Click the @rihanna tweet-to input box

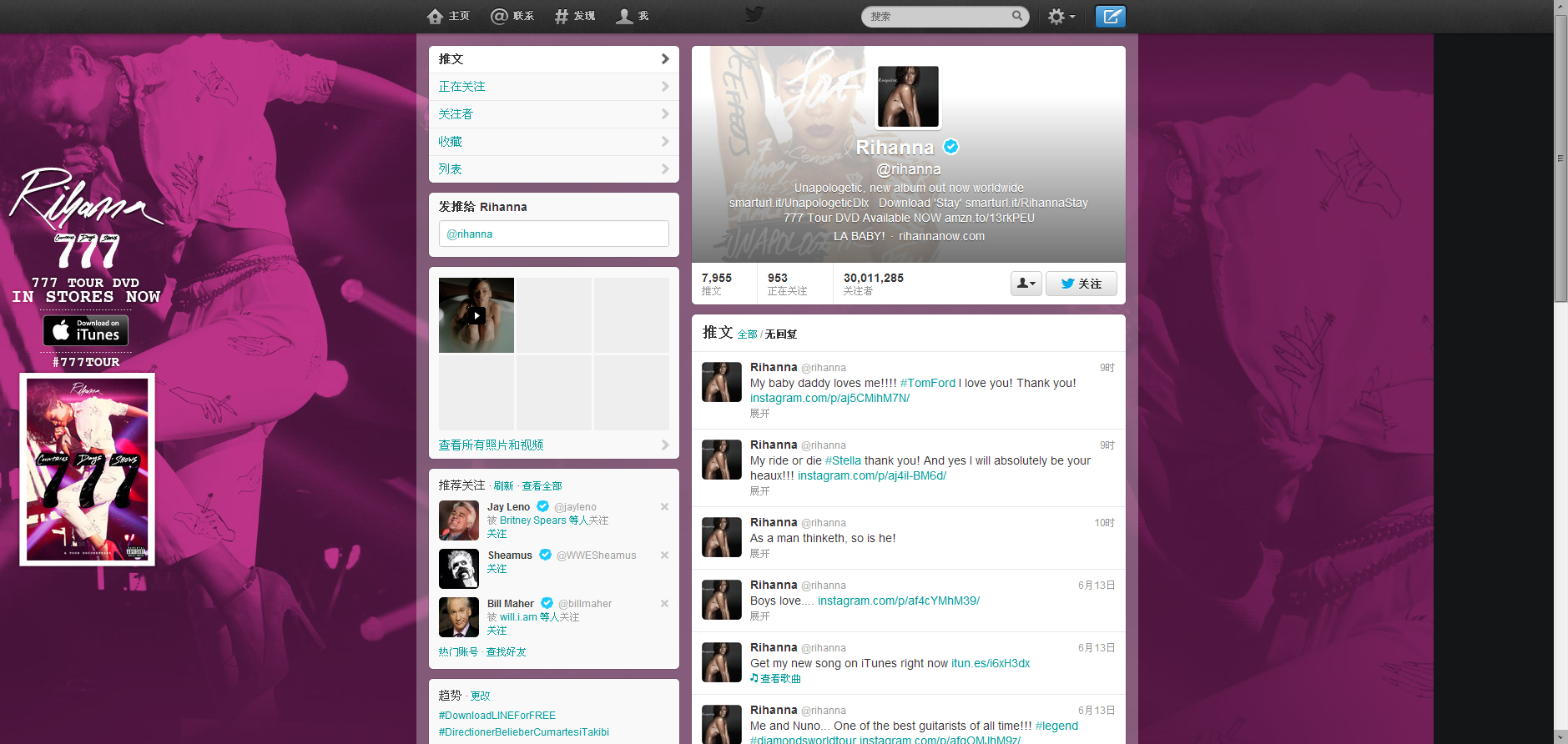554,234
